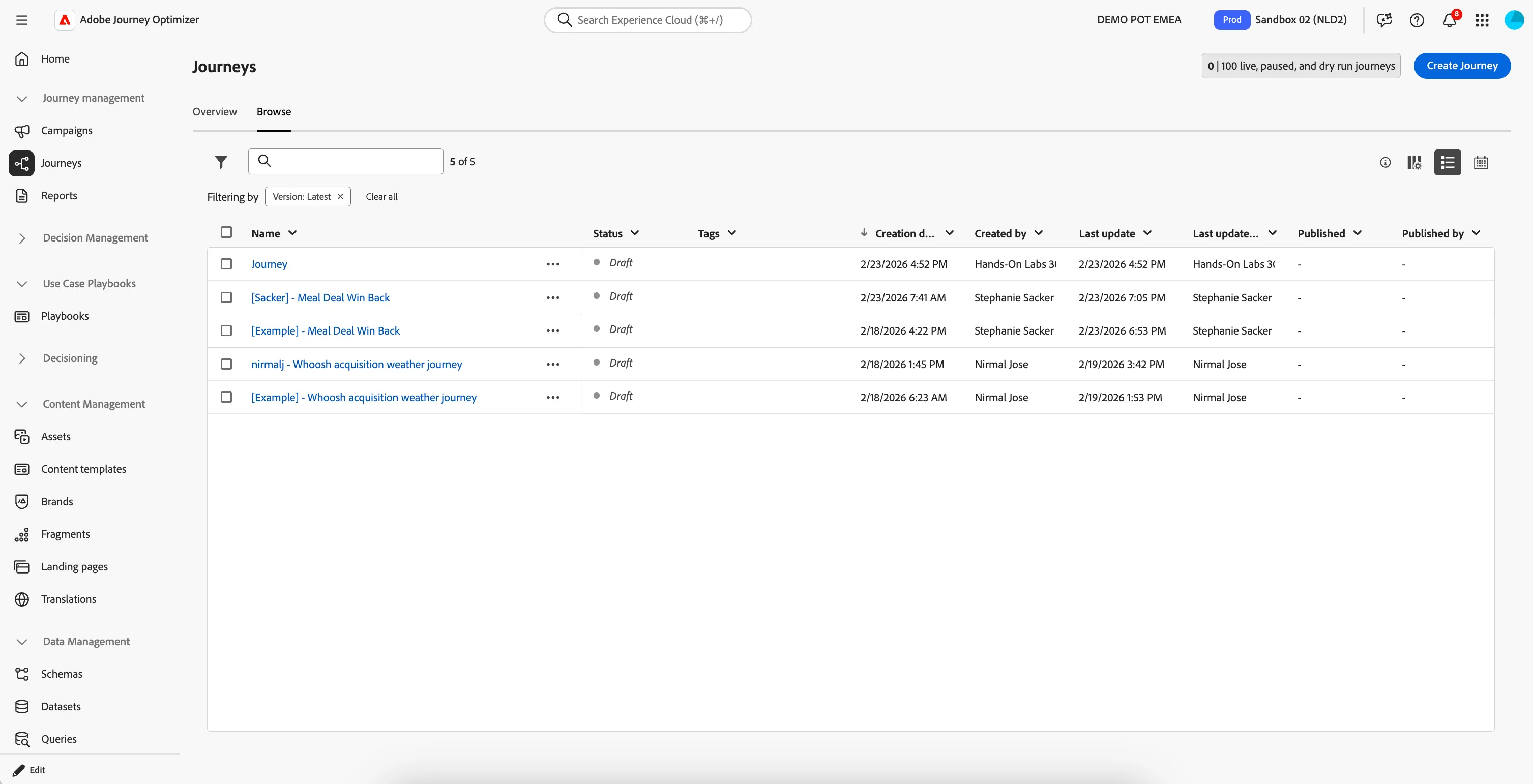The image size is (1533, 784).
Task: Switch to the Overview tab
Action: coord(215,112)
